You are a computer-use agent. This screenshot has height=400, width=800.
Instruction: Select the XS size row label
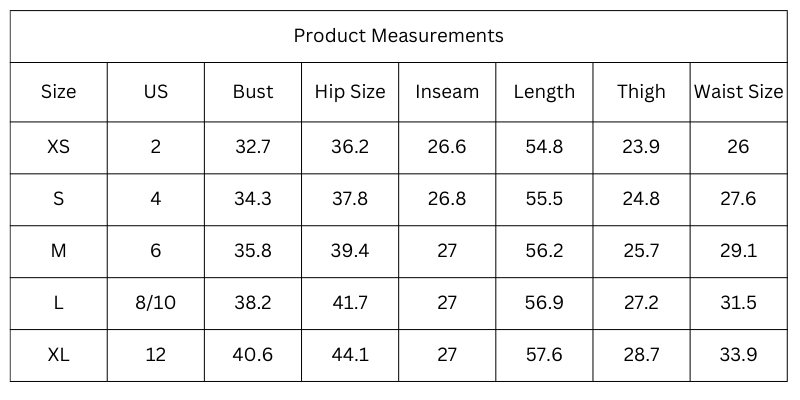(x=58, y=147)
